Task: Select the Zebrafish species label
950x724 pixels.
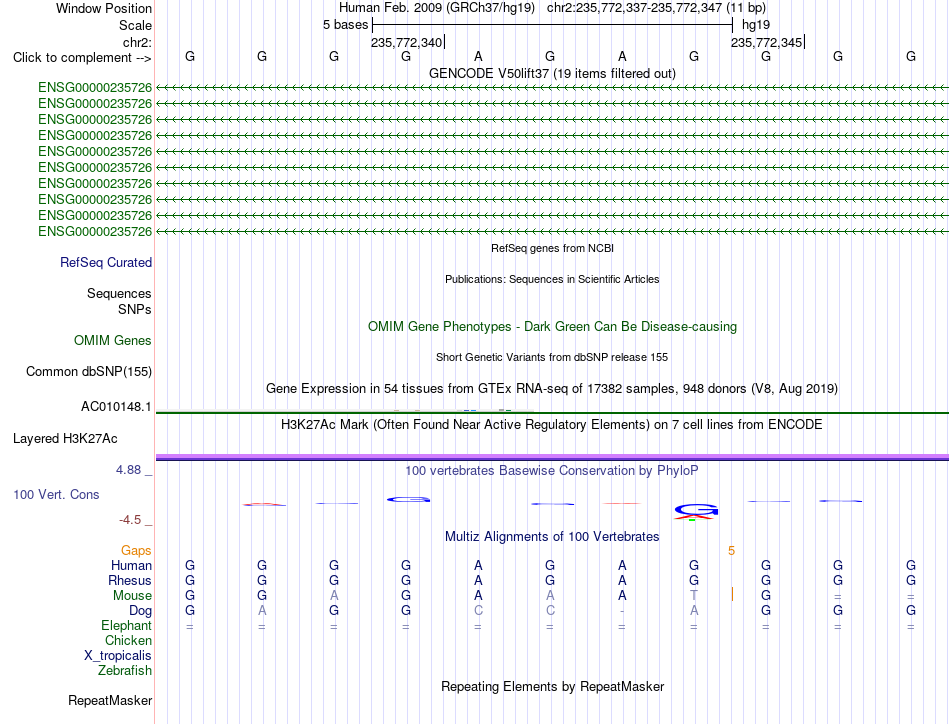Action: click(125, 671)
